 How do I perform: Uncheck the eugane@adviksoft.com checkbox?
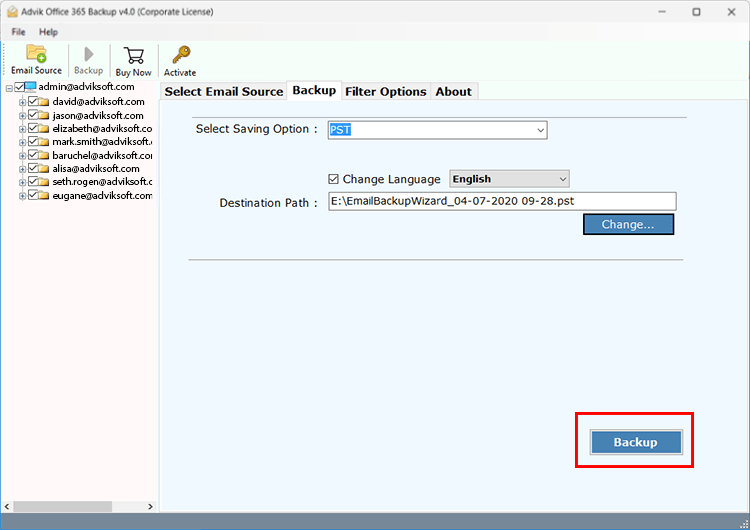click(x=33, y=195)
